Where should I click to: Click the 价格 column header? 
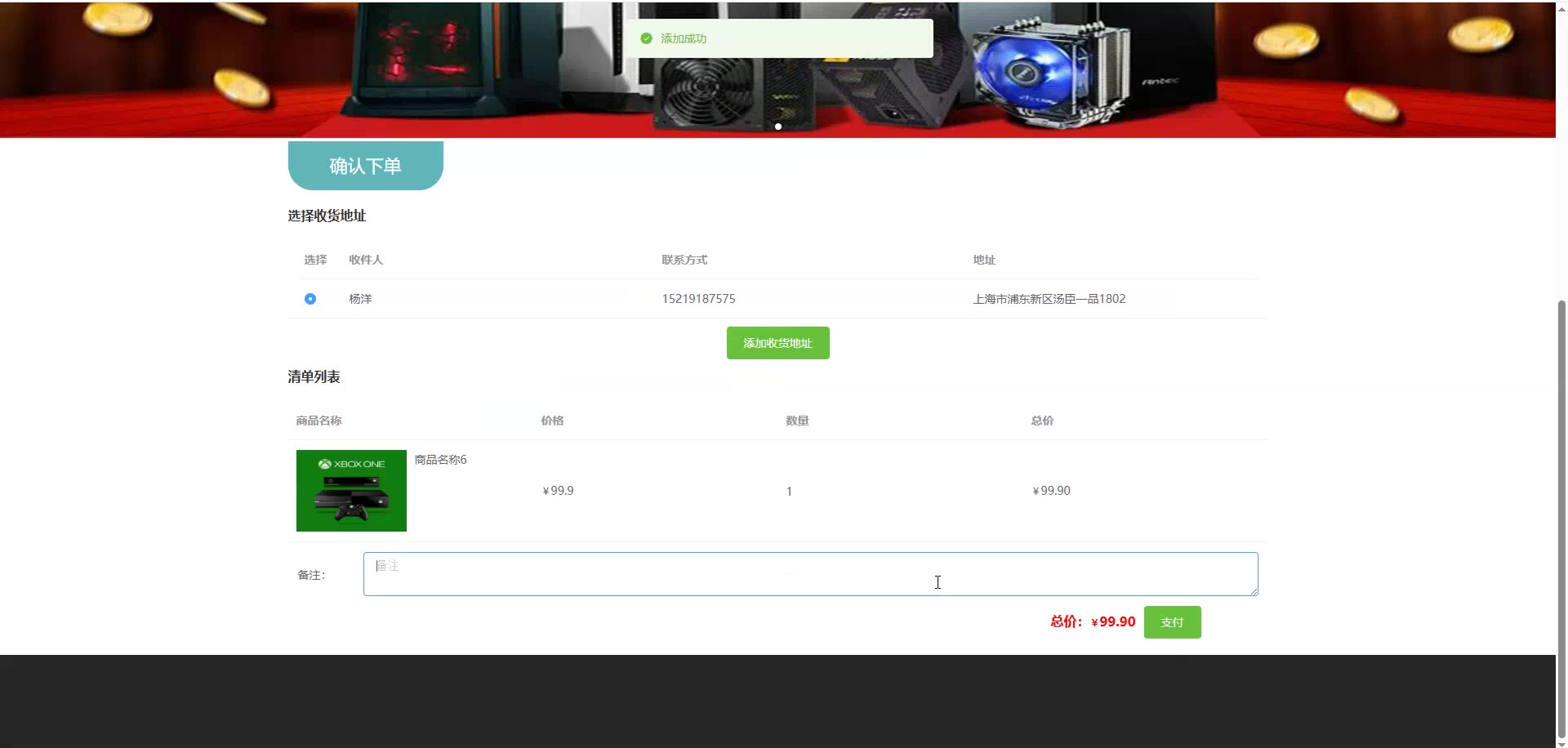click(x=552, y=421)
